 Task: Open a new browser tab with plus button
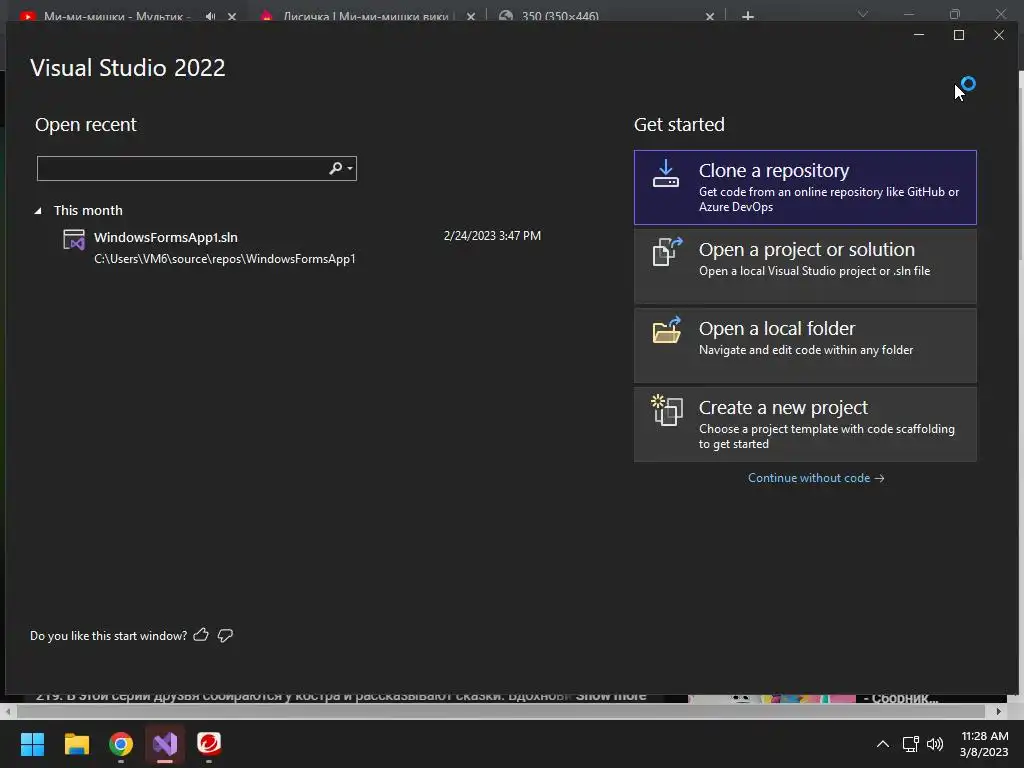pos(748,16)
